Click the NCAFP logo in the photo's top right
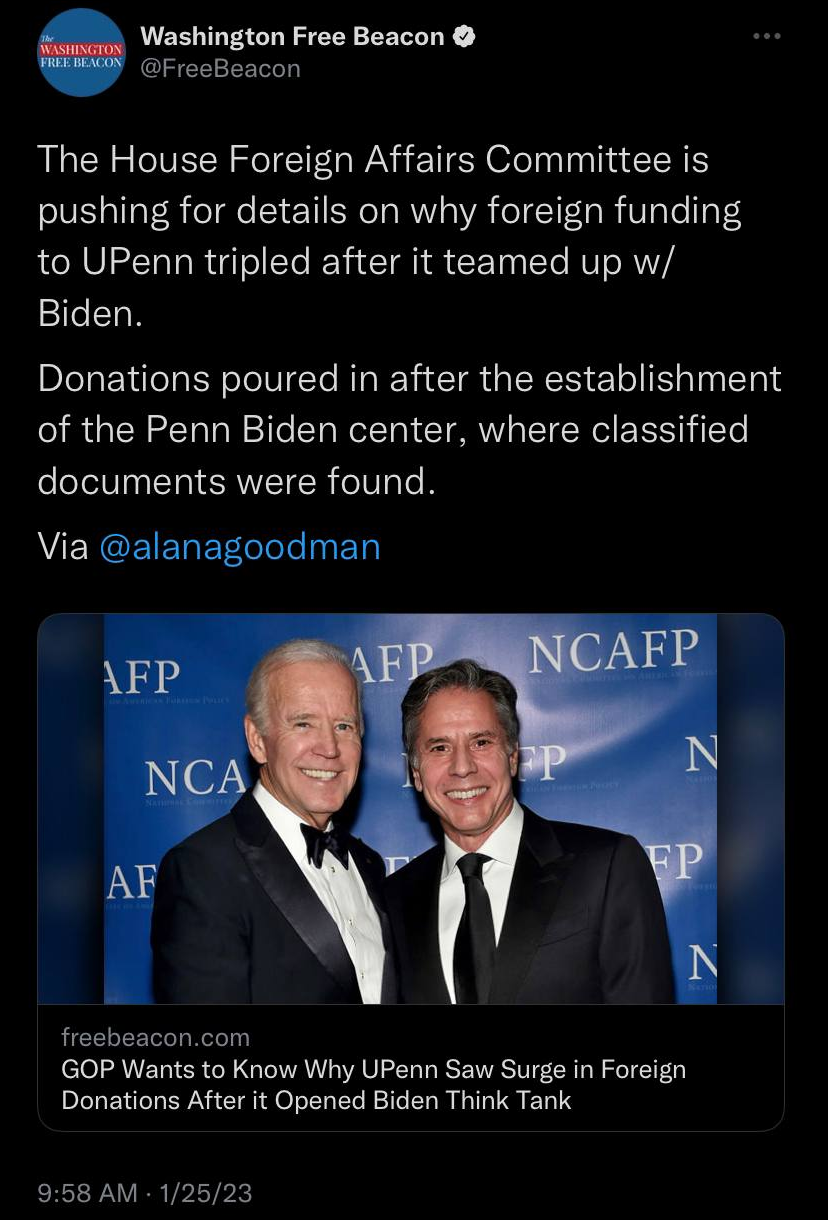Viewport: 828px width, 1220px height. (x=612, y=653)
